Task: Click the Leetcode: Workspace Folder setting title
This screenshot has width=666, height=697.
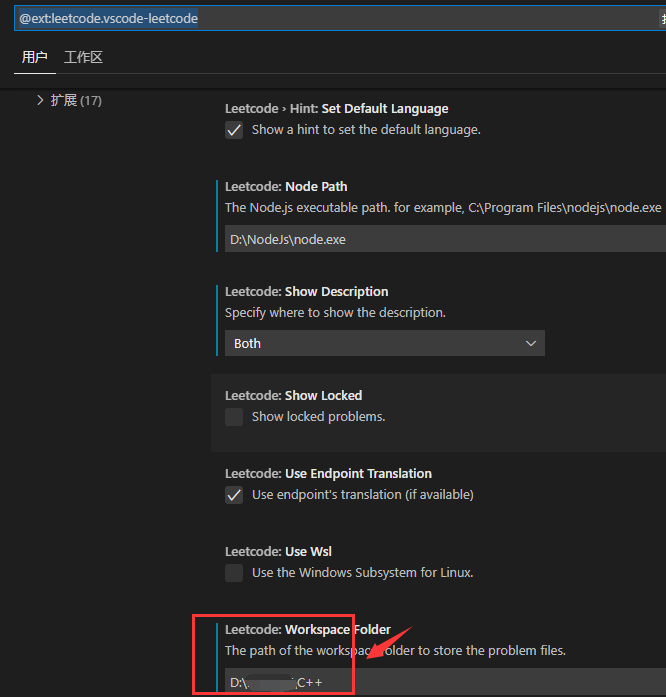Action: [x=307, y=629]
